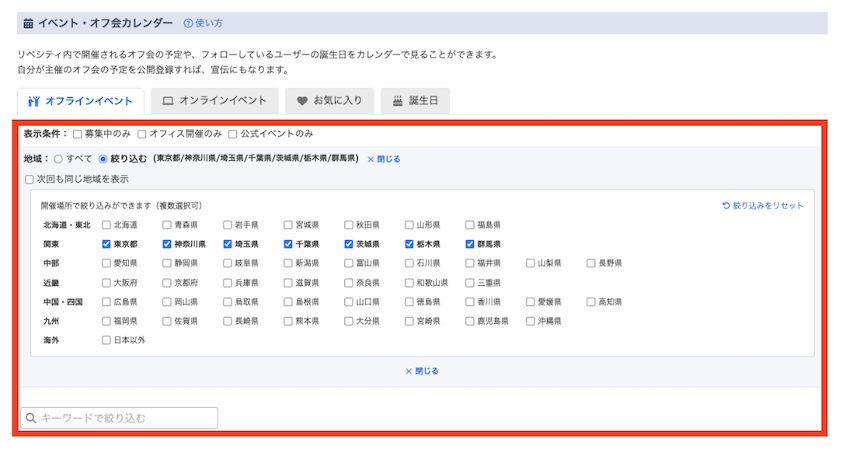
Task: Switch to the オフラインイベント tab
Action: click(81, 101)
